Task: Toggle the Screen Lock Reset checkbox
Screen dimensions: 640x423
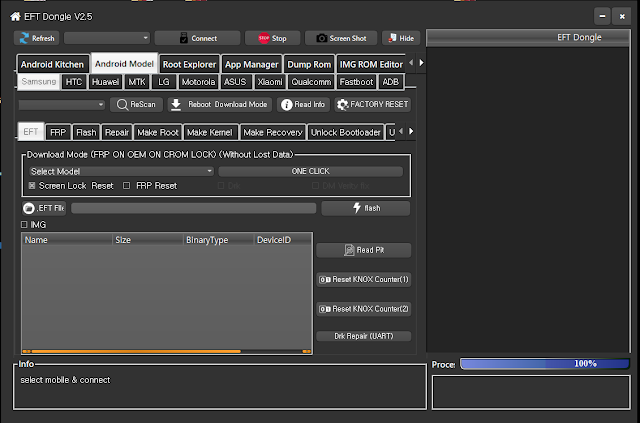Action: click(32, 186)
